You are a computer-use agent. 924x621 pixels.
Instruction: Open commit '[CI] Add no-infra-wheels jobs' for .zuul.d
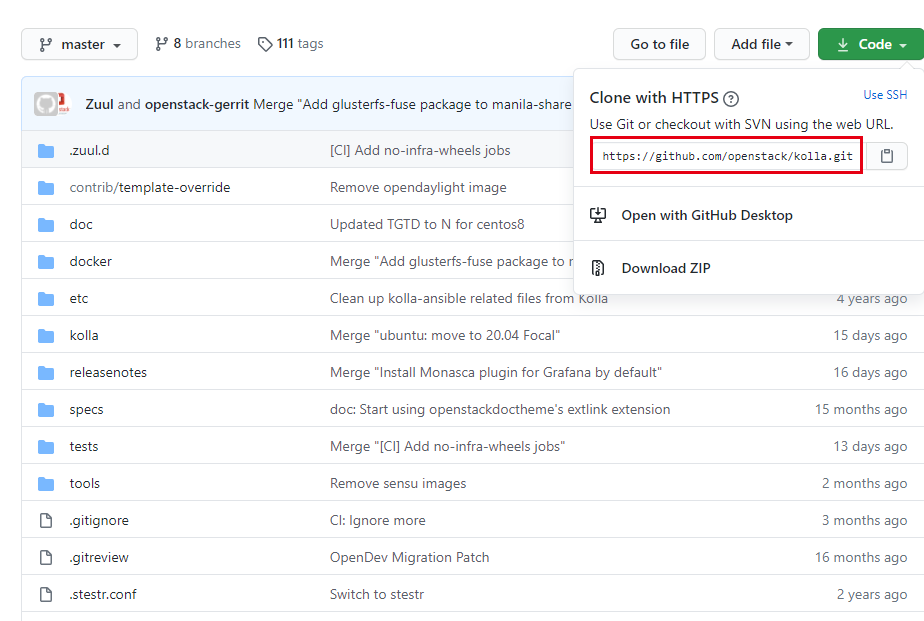click(x=420, y=150)
